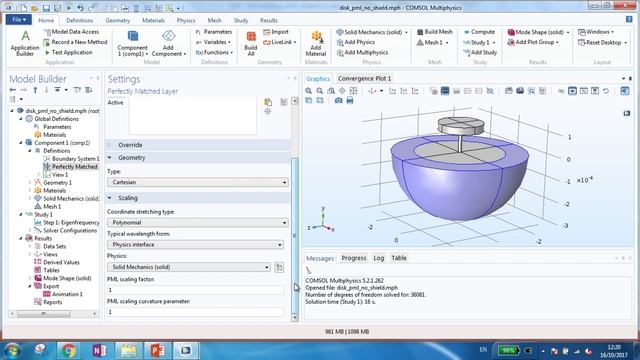
Task: Click Add Multiphysics in ribbon
Action: (x=362, y=52)
